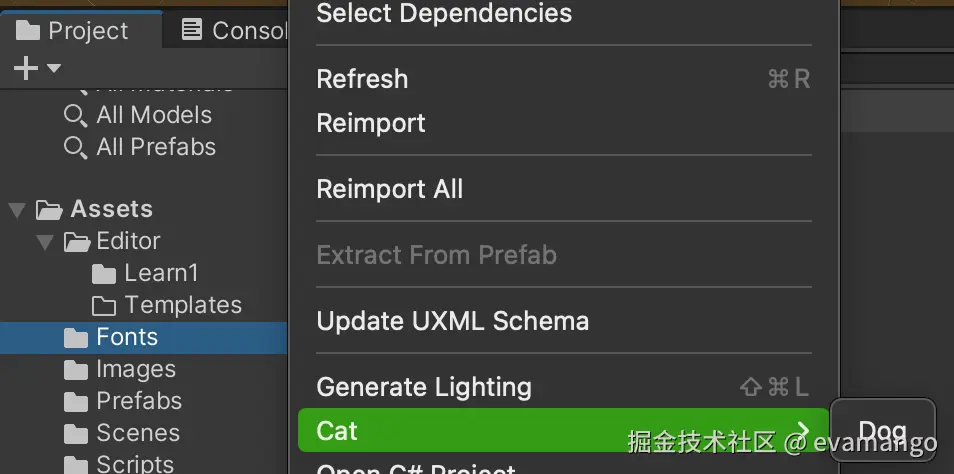Click the Images folder icon
The height and width of the screenshot is (474, 954).
pos(76,369)
